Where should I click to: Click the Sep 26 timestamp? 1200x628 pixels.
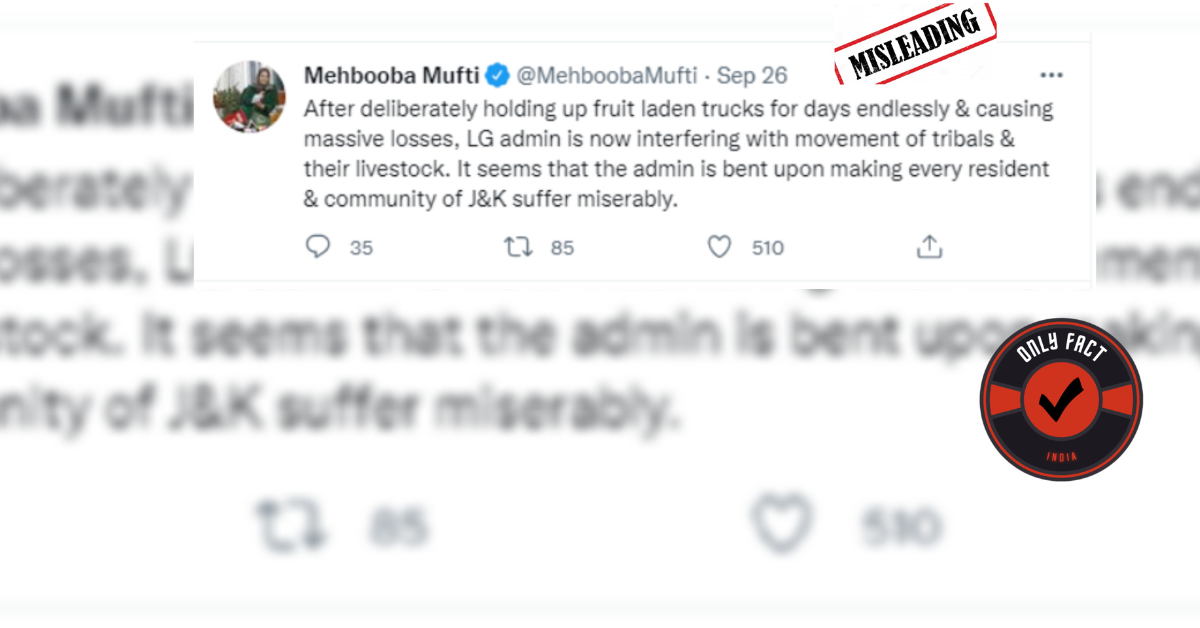(x=752, y=76)
